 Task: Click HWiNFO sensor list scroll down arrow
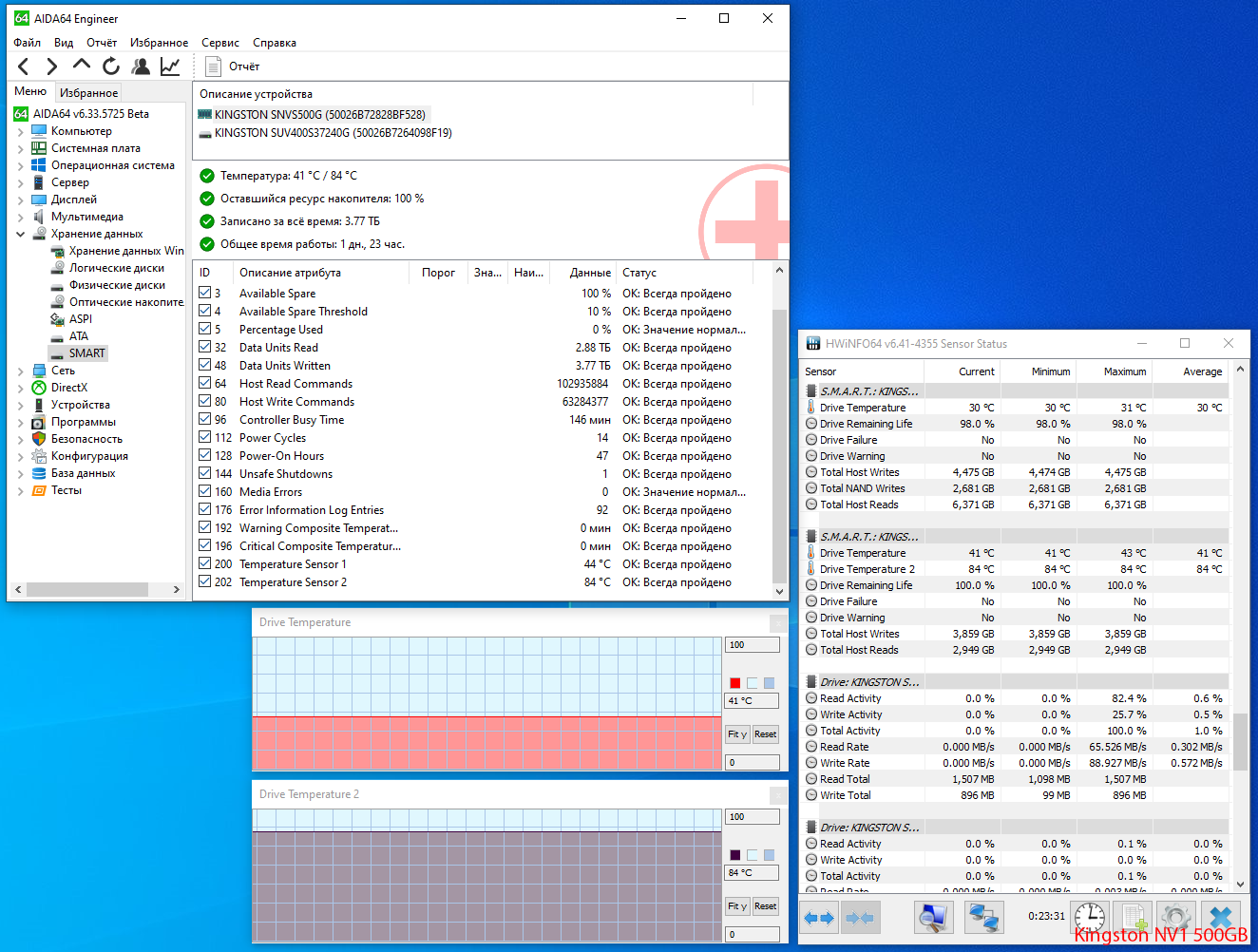pyautogui.click(x=1240, y=884)
